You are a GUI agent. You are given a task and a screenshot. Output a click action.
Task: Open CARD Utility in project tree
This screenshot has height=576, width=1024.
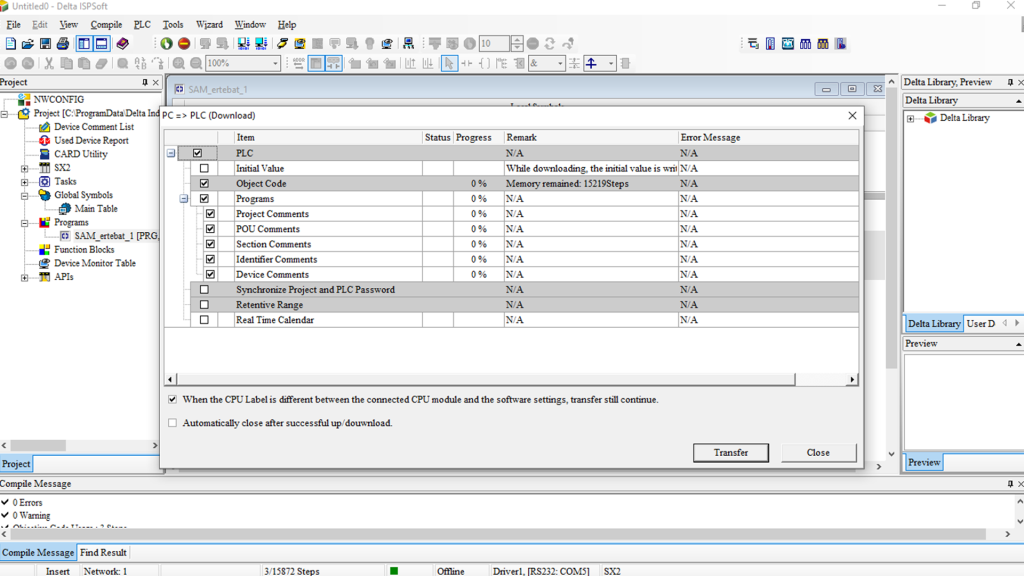click(80, 154)
